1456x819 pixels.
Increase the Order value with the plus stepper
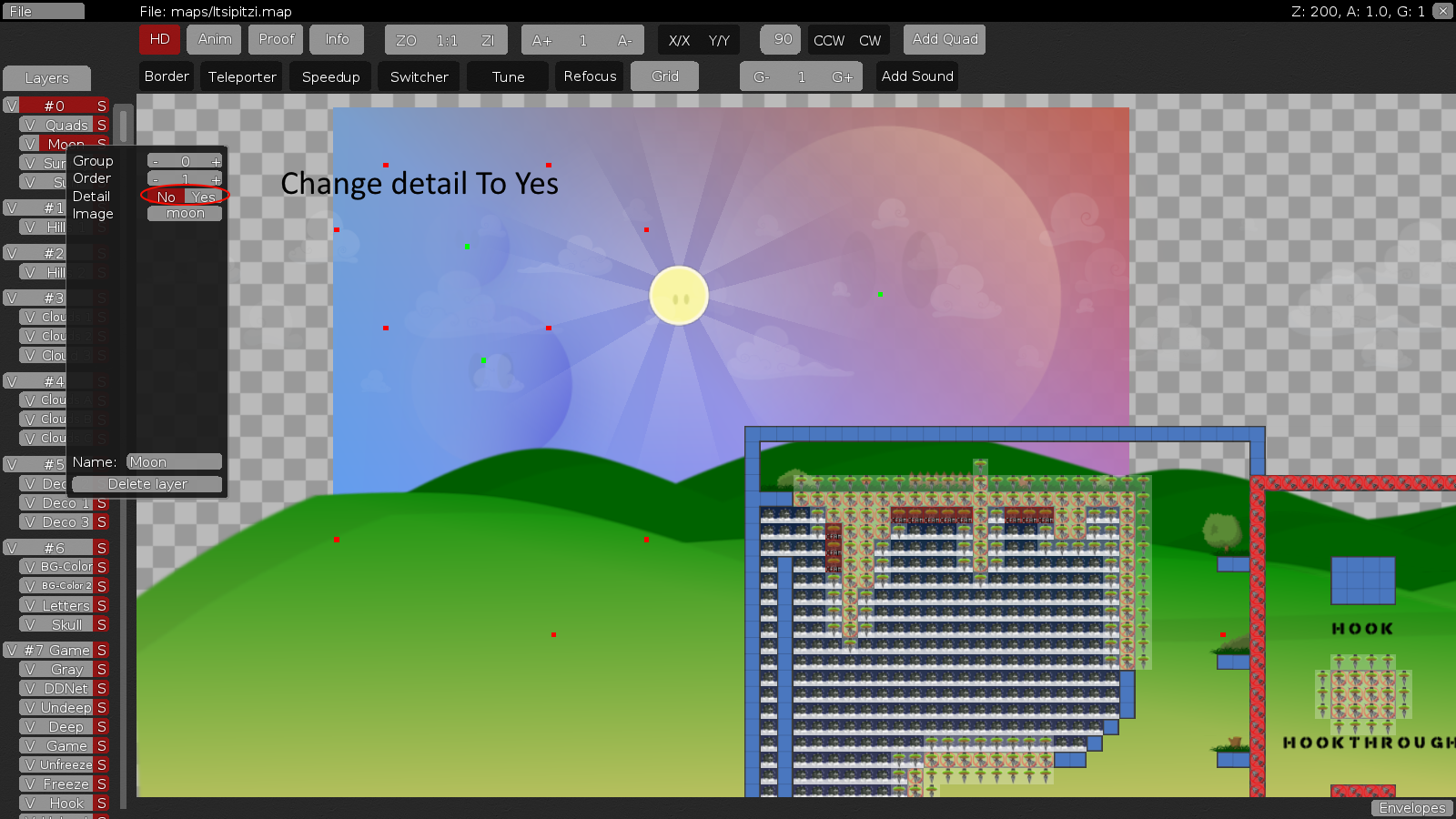tap(216, 178)
